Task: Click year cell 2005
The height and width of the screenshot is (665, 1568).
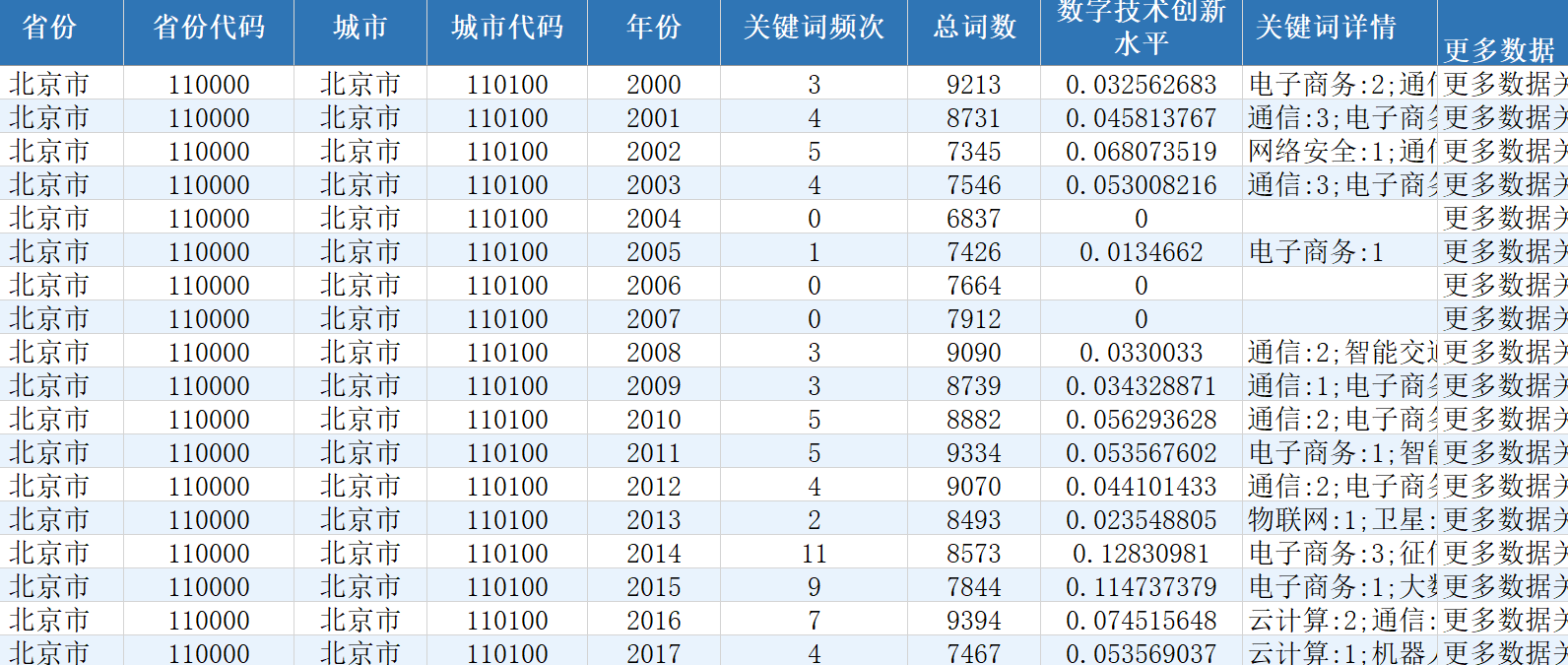Action: [654, 252]
